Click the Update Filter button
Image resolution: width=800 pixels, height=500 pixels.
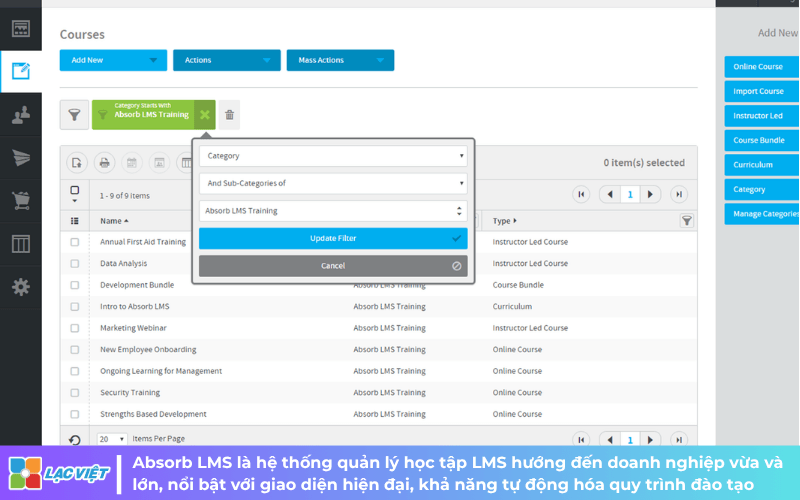click(333, 238)
